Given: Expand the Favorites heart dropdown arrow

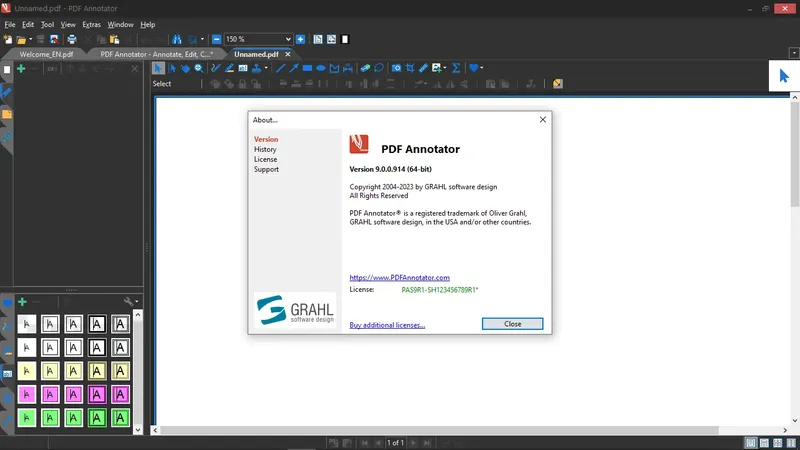Looking at the screenshot, I should click(x=482, y=68).
